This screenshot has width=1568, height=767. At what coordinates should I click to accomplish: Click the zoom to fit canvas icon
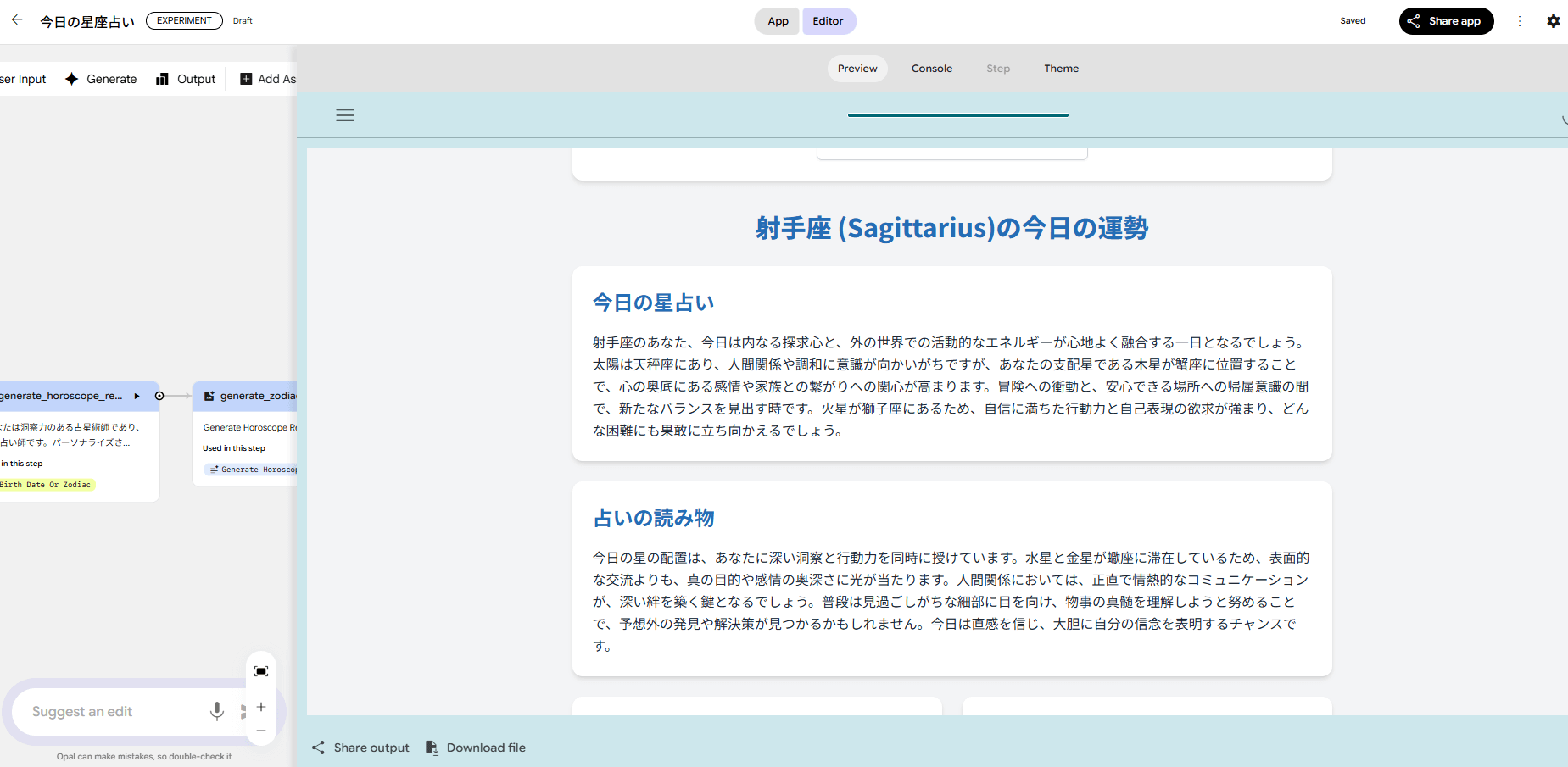pos(261,671)
